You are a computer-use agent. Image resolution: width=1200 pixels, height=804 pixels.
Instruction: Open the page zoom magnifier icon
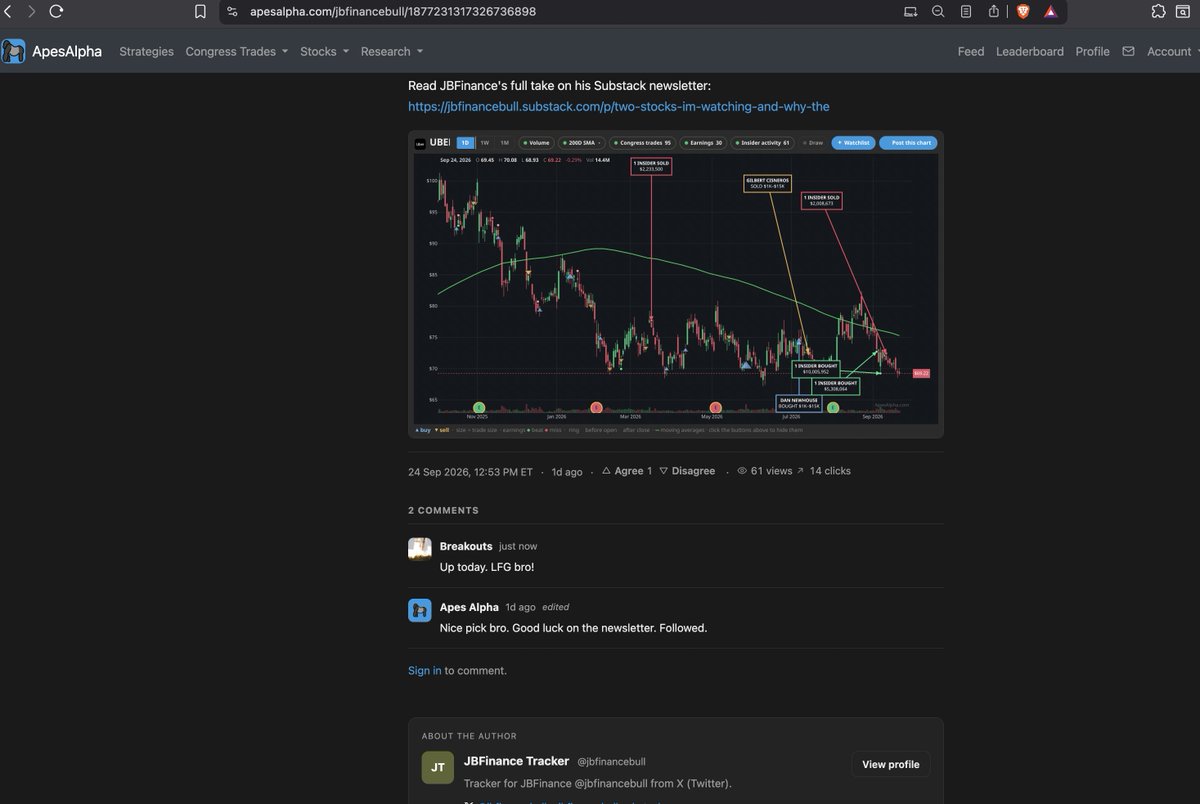pyautogui.click(x=938, y=12)
